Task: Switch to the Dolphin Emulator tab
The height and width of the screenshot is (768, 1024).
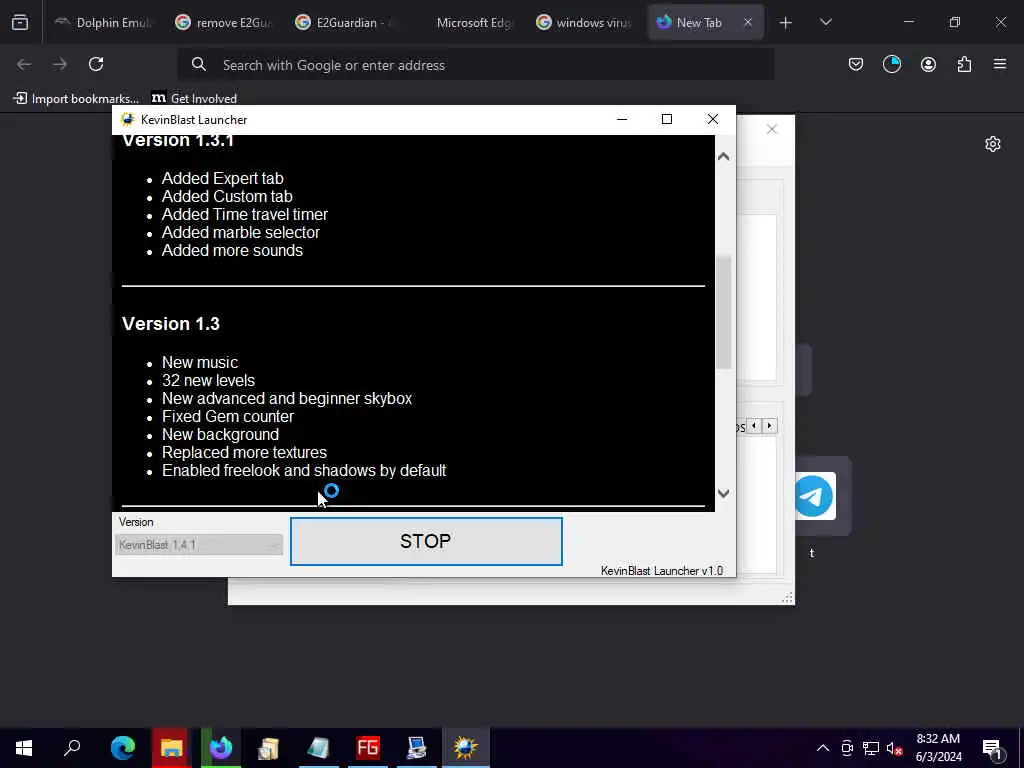Action: pos(103,23)
